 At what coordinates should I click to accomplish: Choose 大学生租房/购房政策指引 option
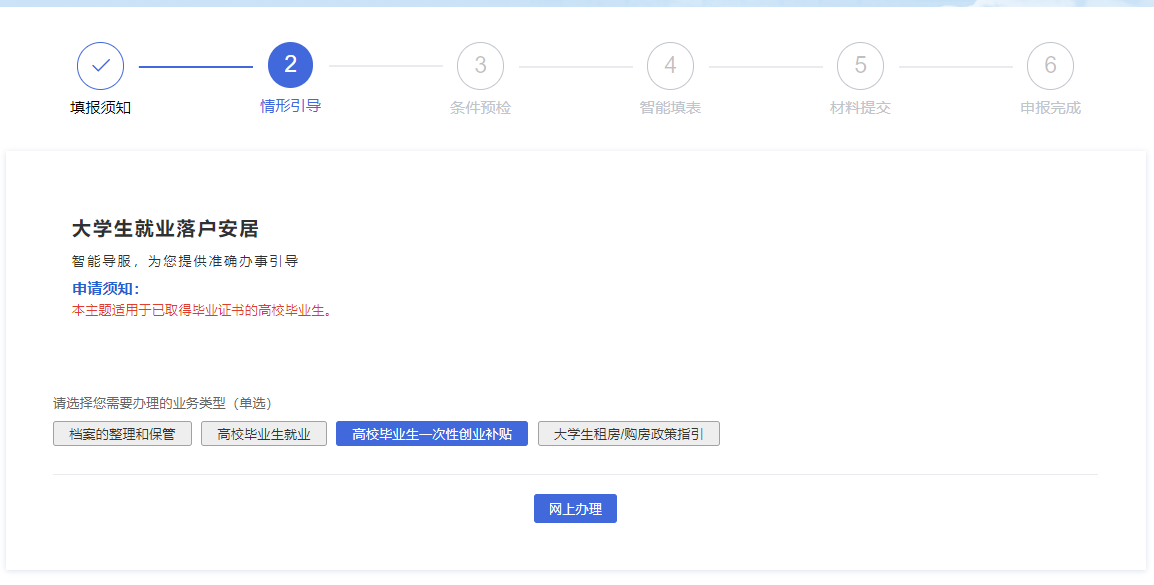(628, 434)
